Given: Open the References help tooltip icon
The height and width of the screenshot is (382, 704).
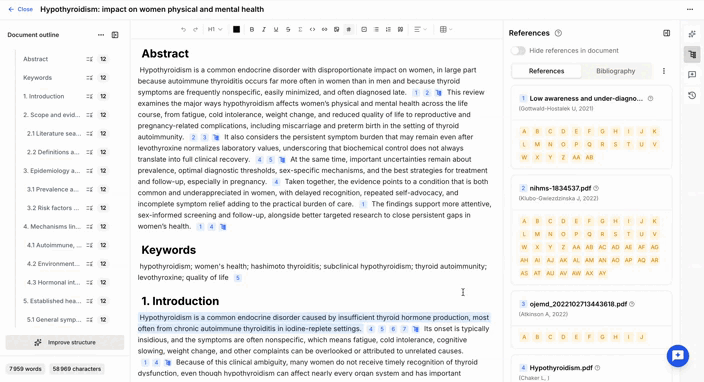Looking at the screenshot, I should [x=558, y=33].
